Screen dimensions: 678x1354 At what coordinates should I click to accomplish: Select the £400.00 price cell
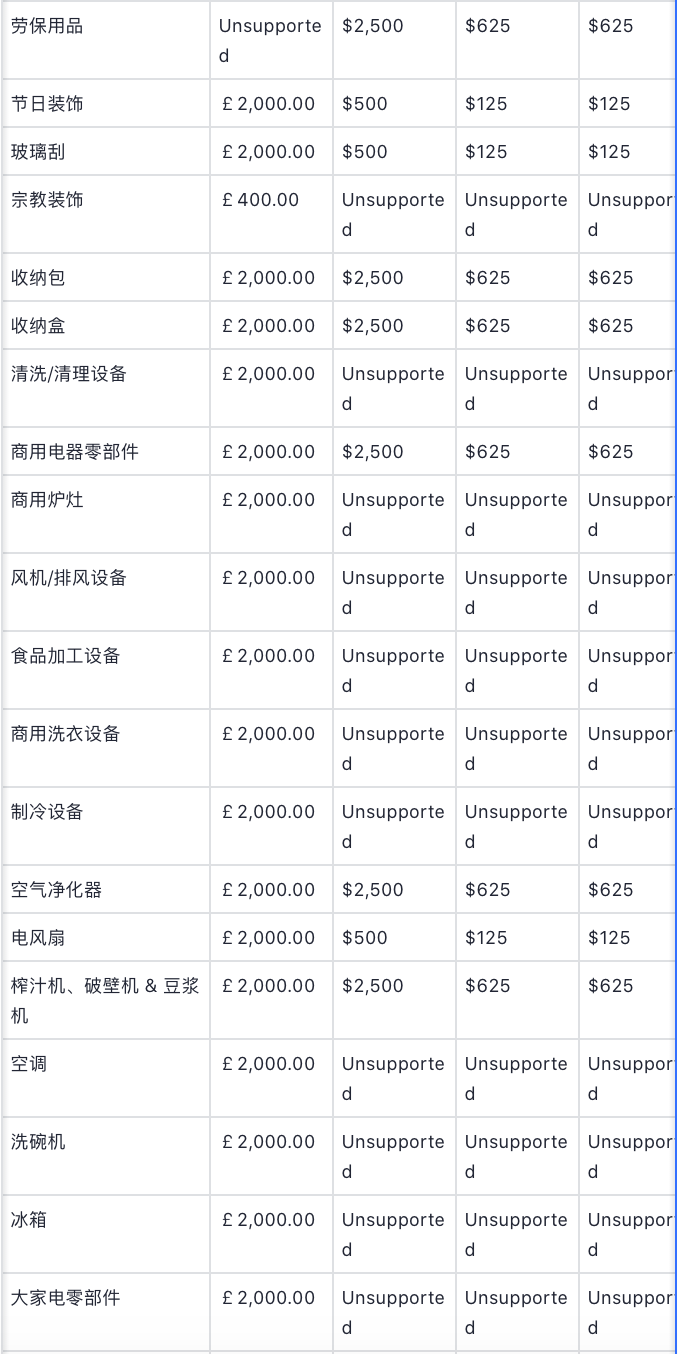pyautogui.click(x=261, y=200)
